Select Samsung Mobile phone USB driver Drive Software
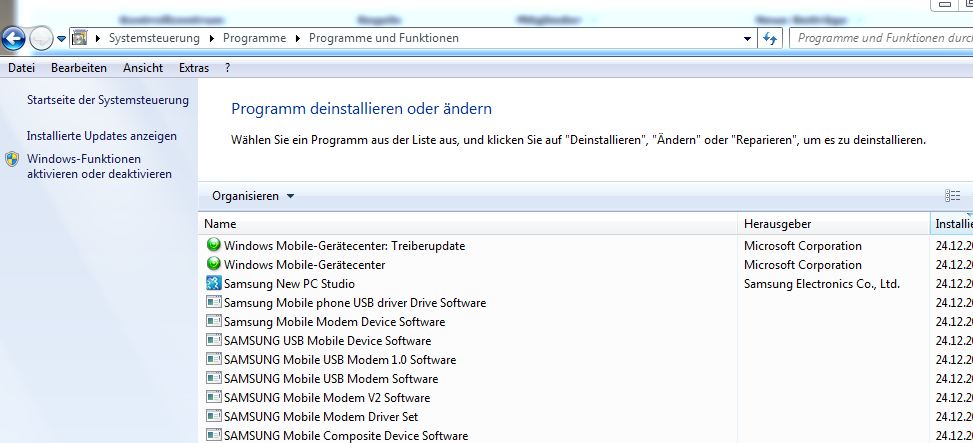Viewport: 973px width, 443px height. pos(355,303)
